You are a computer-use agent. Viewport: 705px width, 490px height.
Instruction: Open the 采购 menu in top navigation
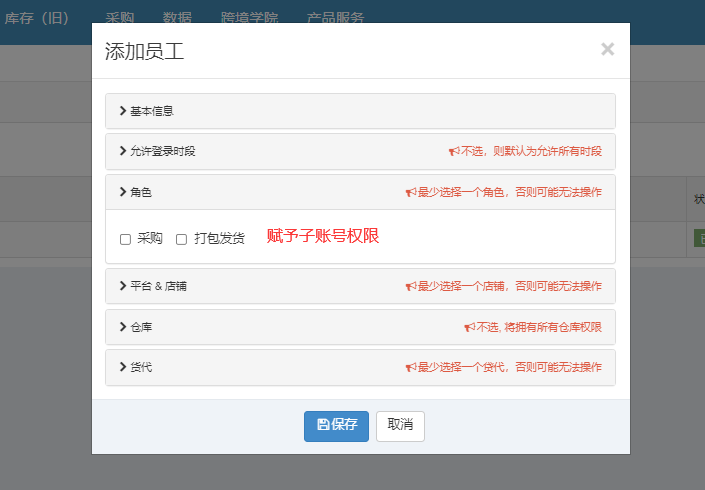tap(120, 18)
